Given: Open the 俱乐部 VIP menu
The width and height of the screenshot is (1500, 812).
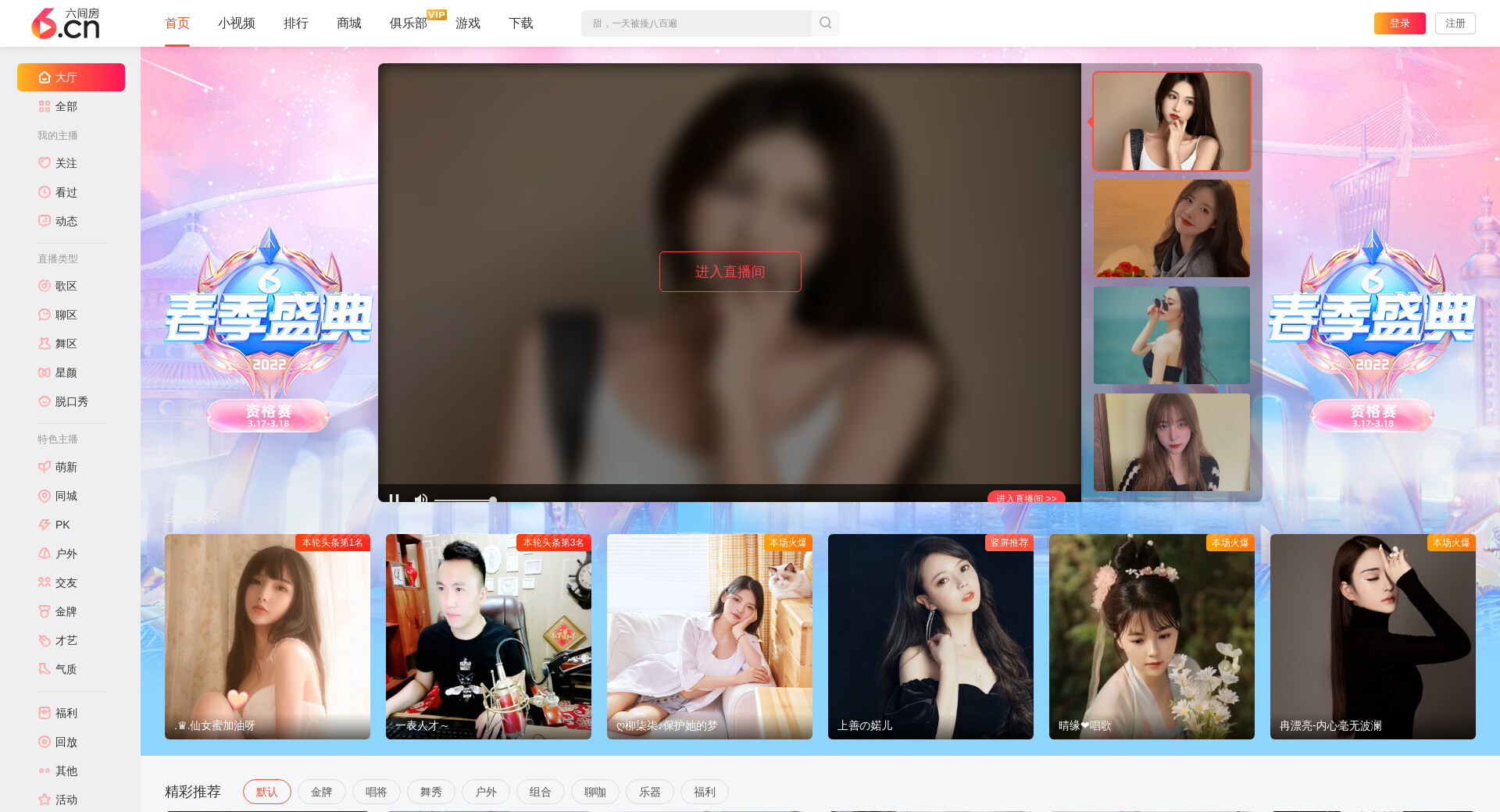Looking at the screenshot, I should click(x=409, y=23).
